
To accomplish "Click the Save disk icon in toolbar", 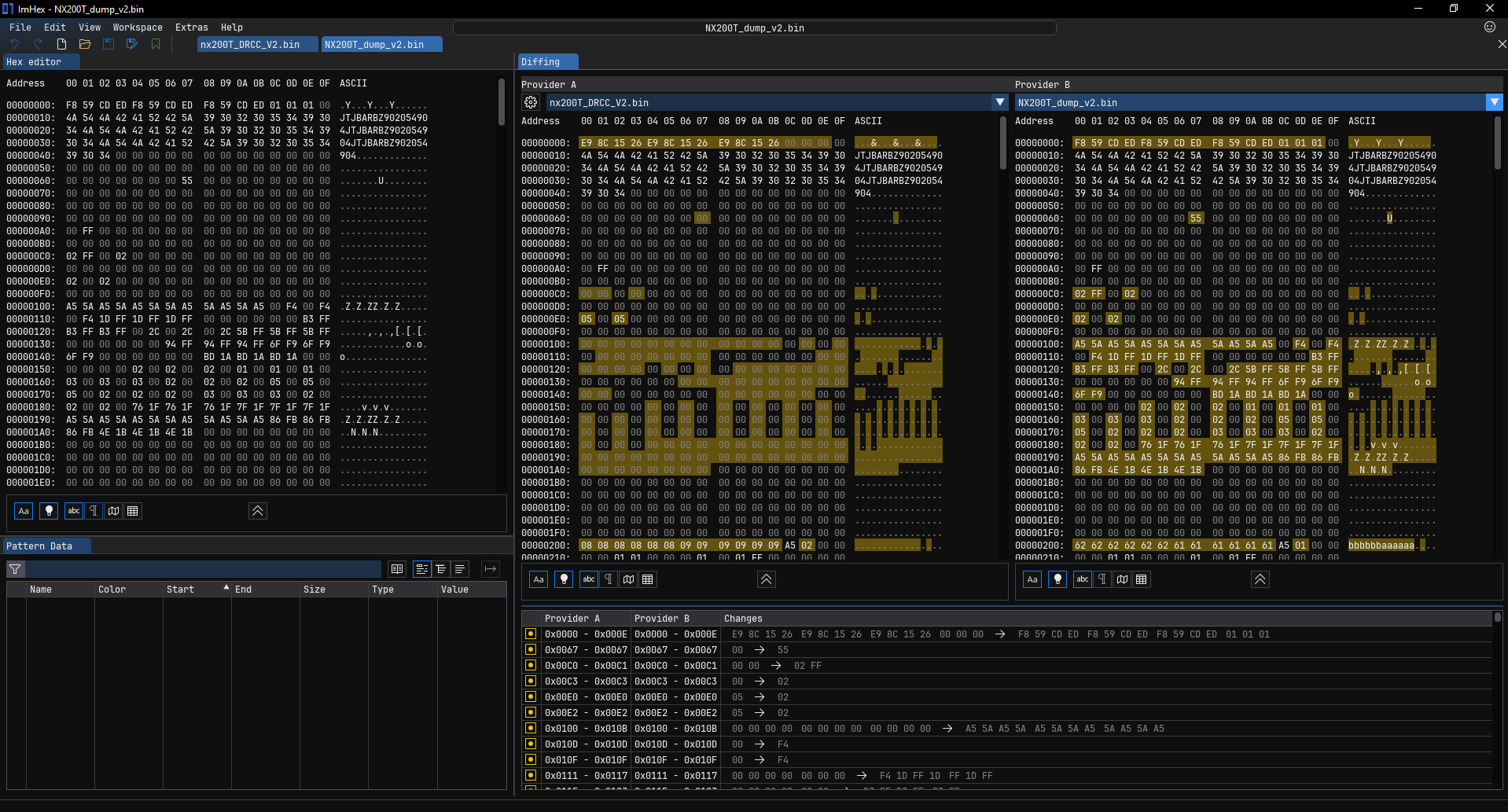I will (109, 45).
